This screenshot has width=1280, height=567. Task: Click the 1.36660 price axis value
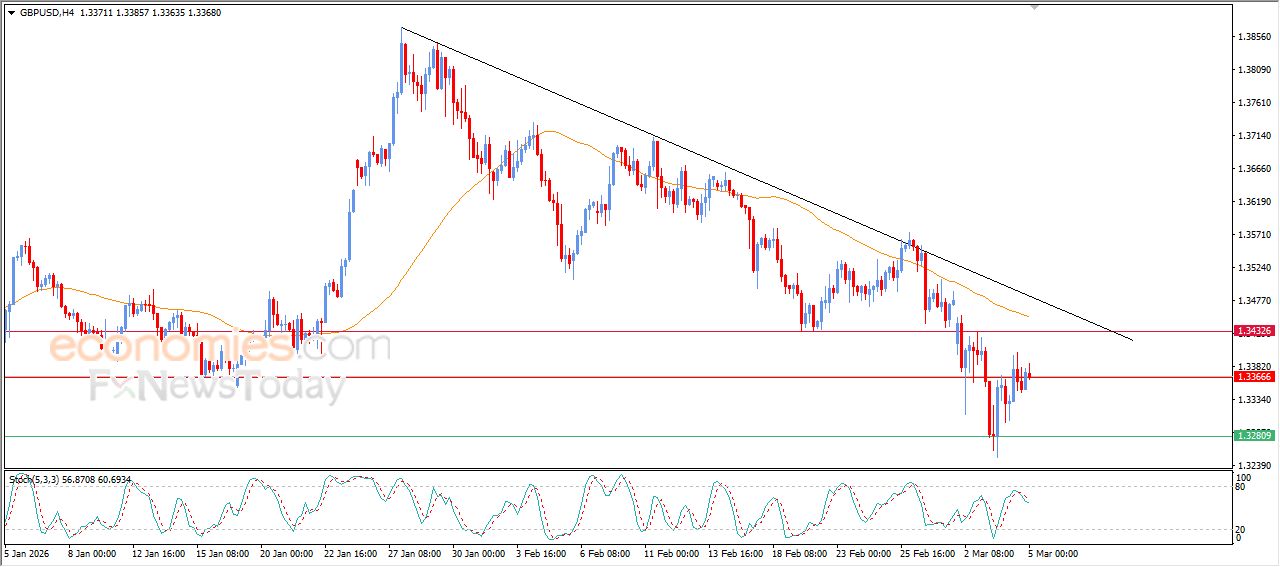(1255, 169)
